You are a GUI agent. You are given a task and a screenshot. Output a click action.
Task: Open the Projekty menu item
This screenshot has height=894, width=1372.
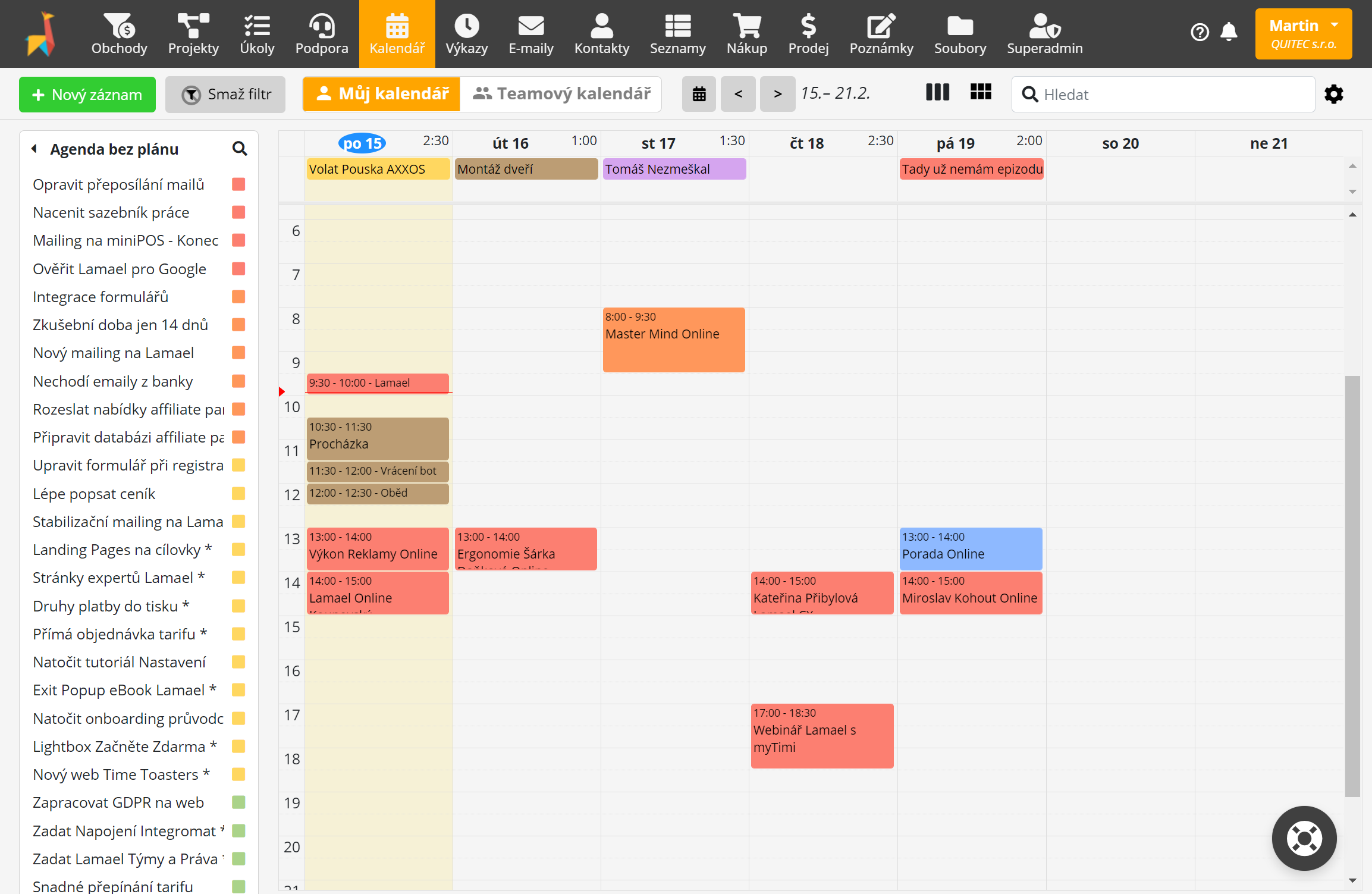(x=193, y=34)
